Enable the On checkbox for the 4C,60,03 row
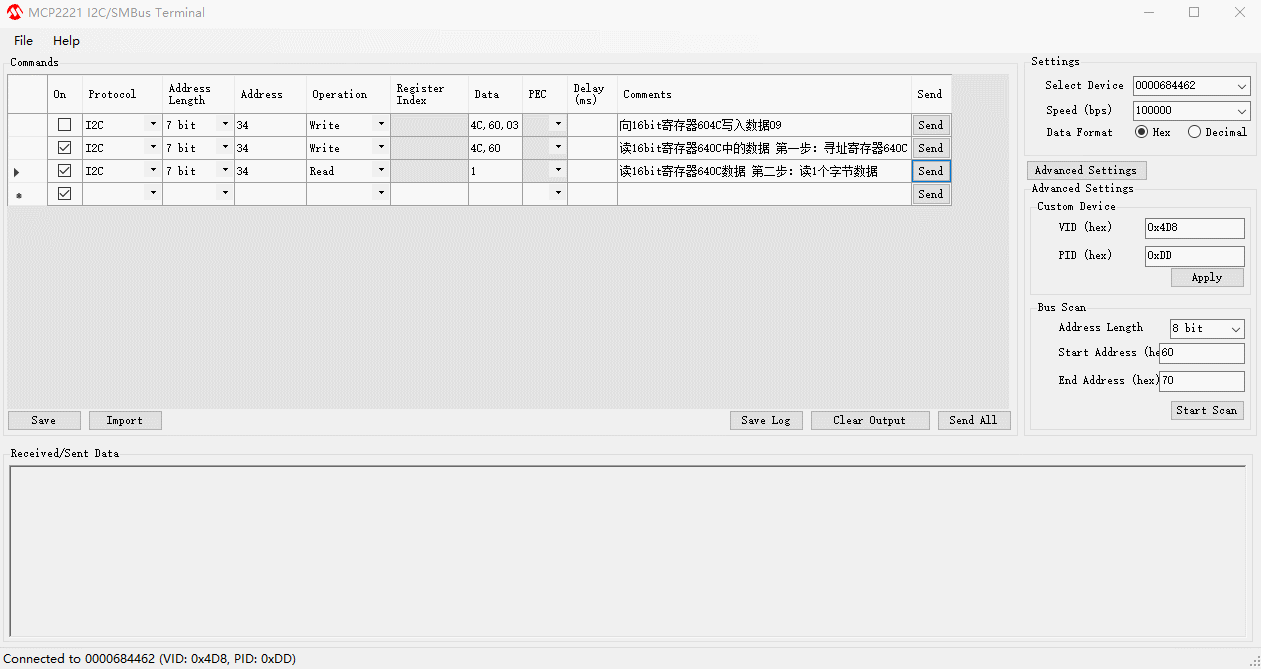 65,125
